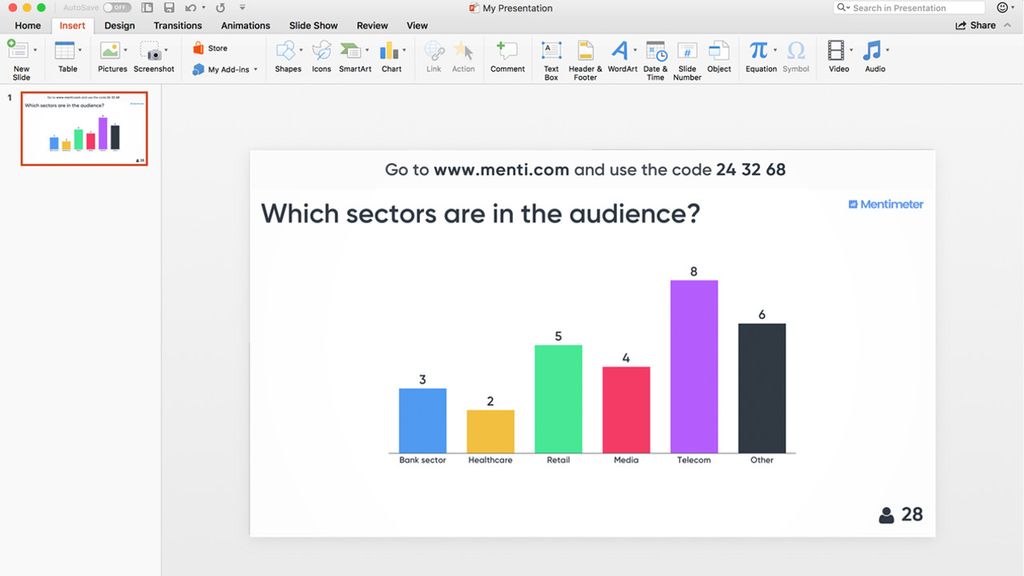The height and width of the screenshot is (576, 1024).
Task: Insert an Equation
Action: [x=760, y=57]
